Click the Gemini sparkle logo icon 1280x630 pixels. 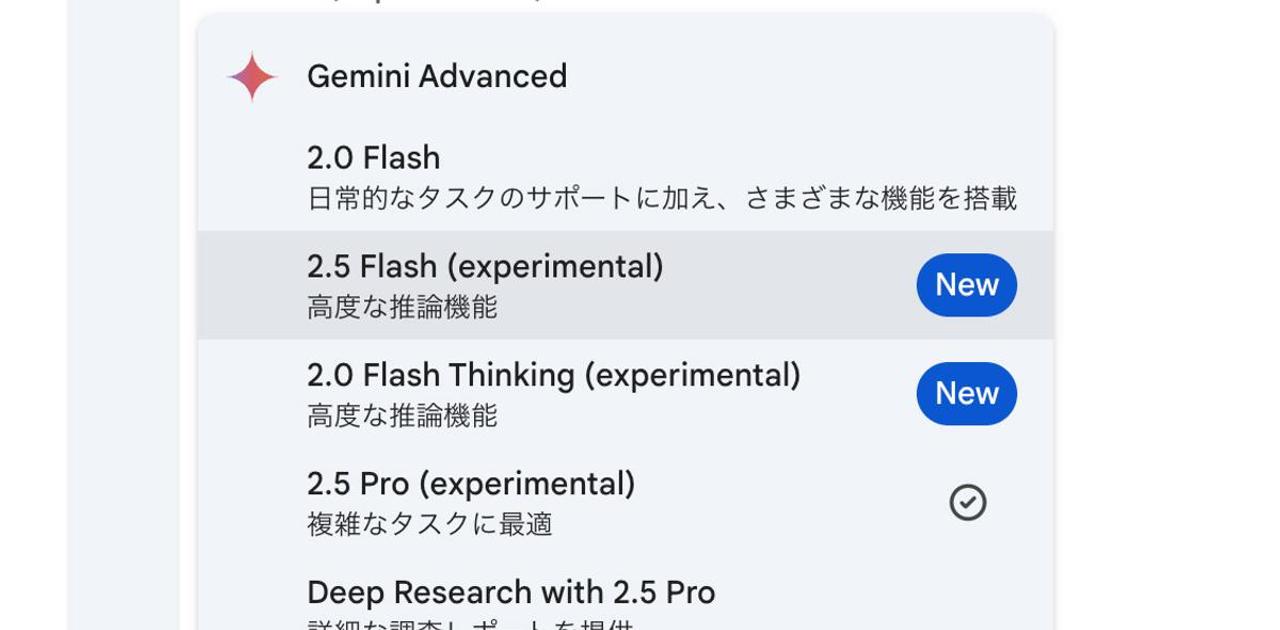(251, 77)
